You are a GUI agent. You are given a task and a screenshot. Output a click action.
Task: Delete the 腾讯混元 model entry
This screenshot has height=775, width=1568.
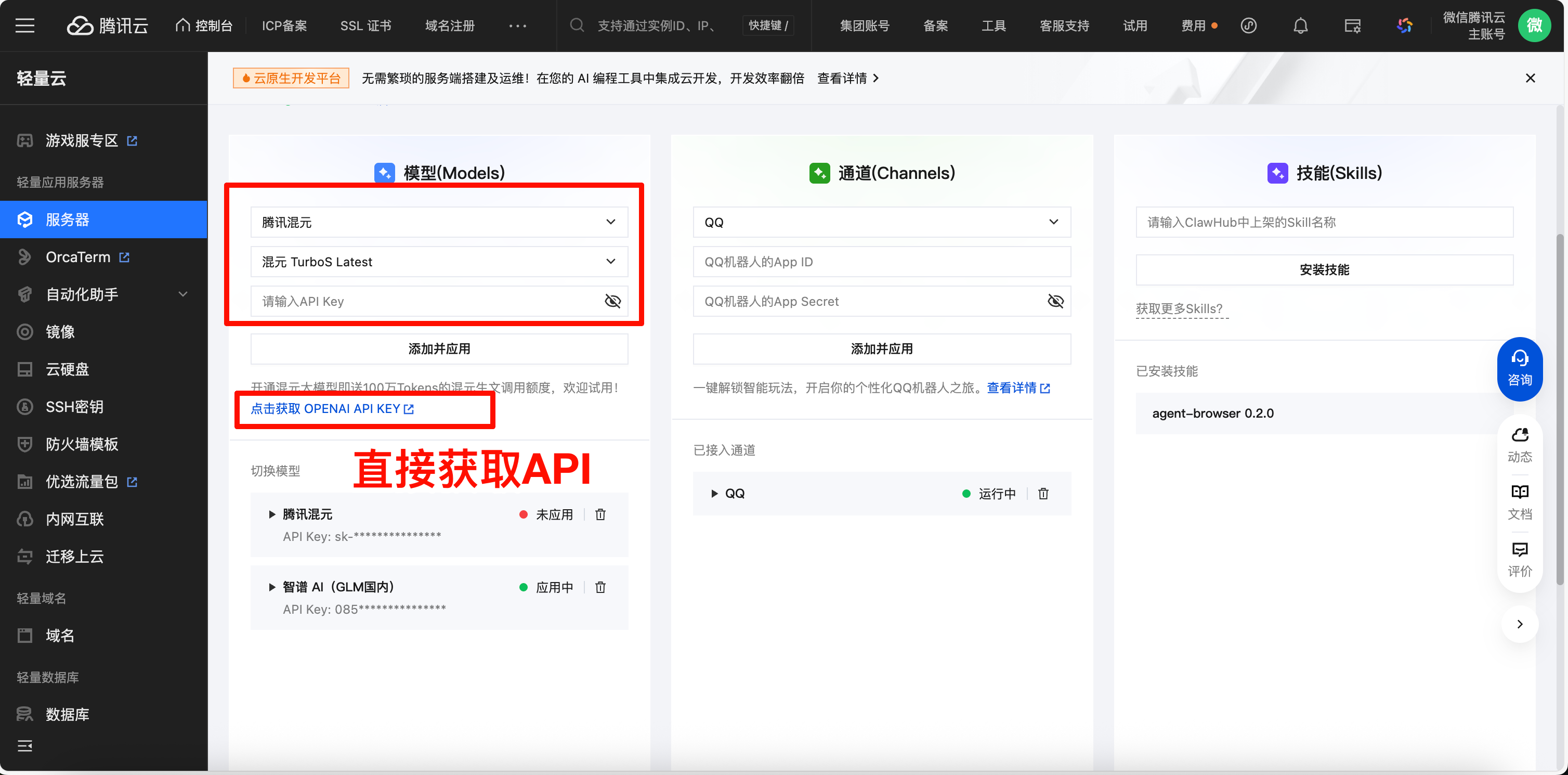600,514
